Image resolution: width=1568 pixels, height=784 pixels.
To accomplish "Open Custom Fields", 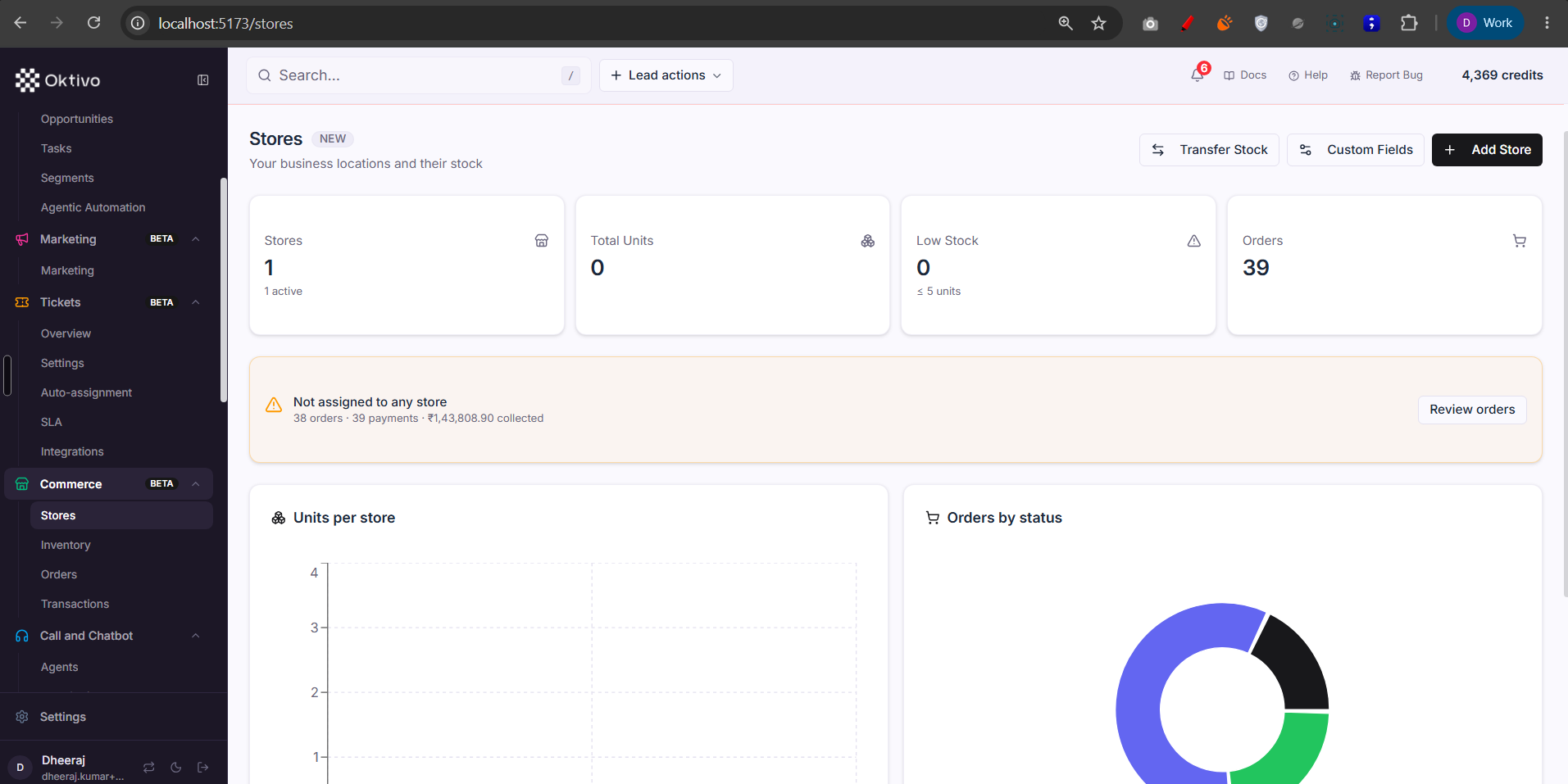I will click(1356, 150).
